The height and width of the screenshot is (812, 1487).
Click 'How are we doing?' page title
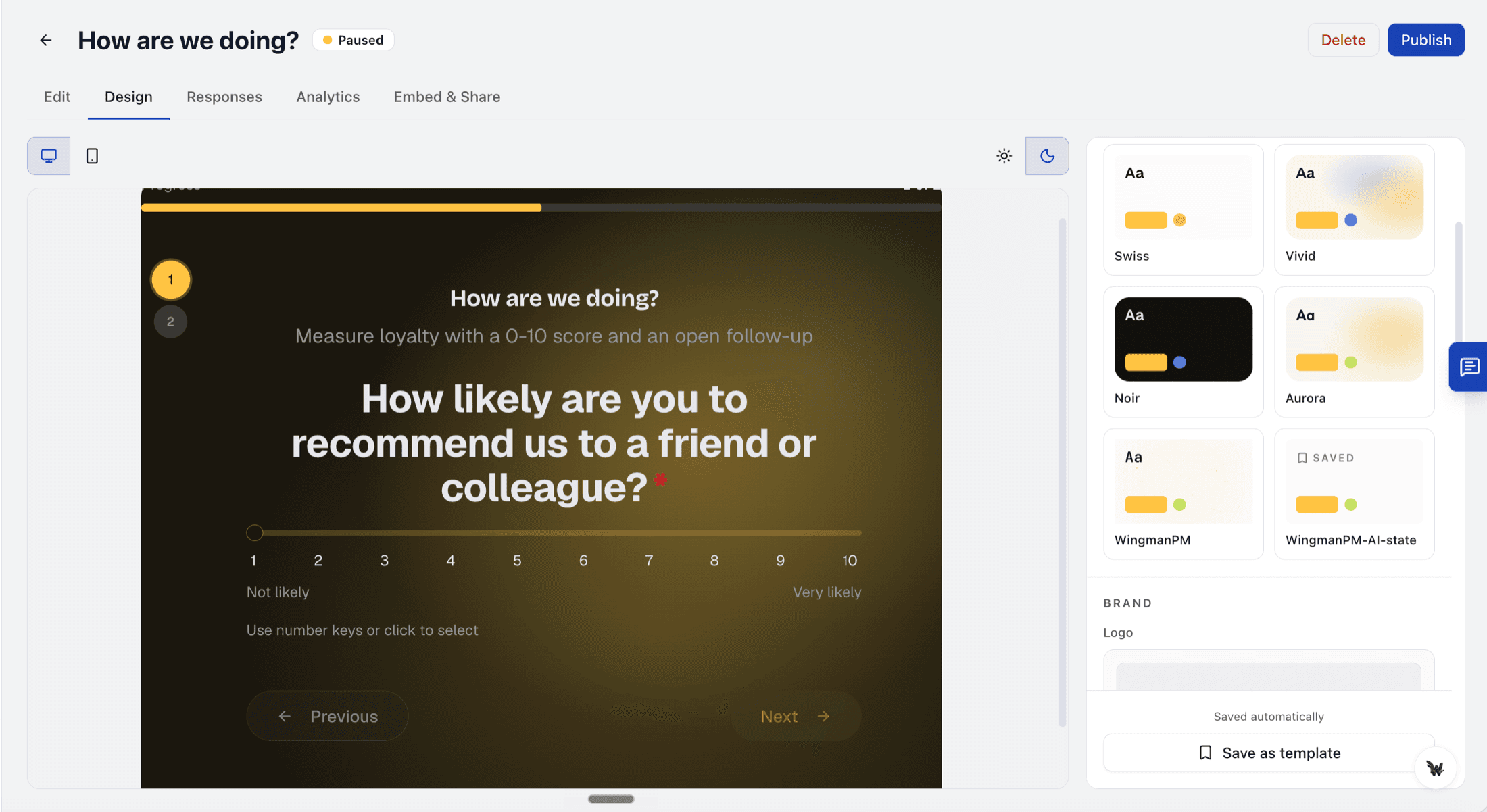coord(188,41)
